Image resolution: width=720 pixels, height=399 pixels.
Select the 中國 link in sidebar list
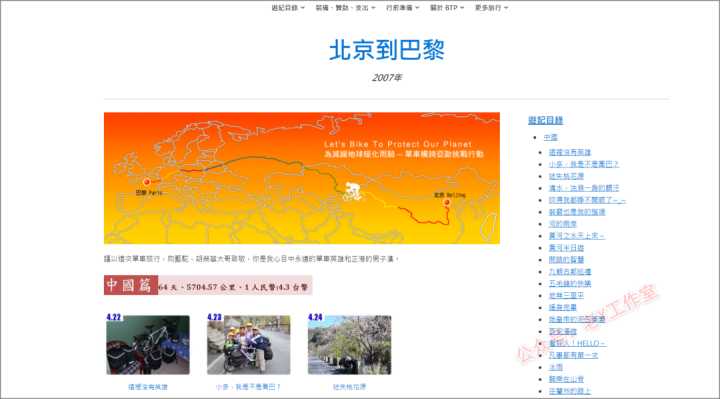tap(551, 137)
